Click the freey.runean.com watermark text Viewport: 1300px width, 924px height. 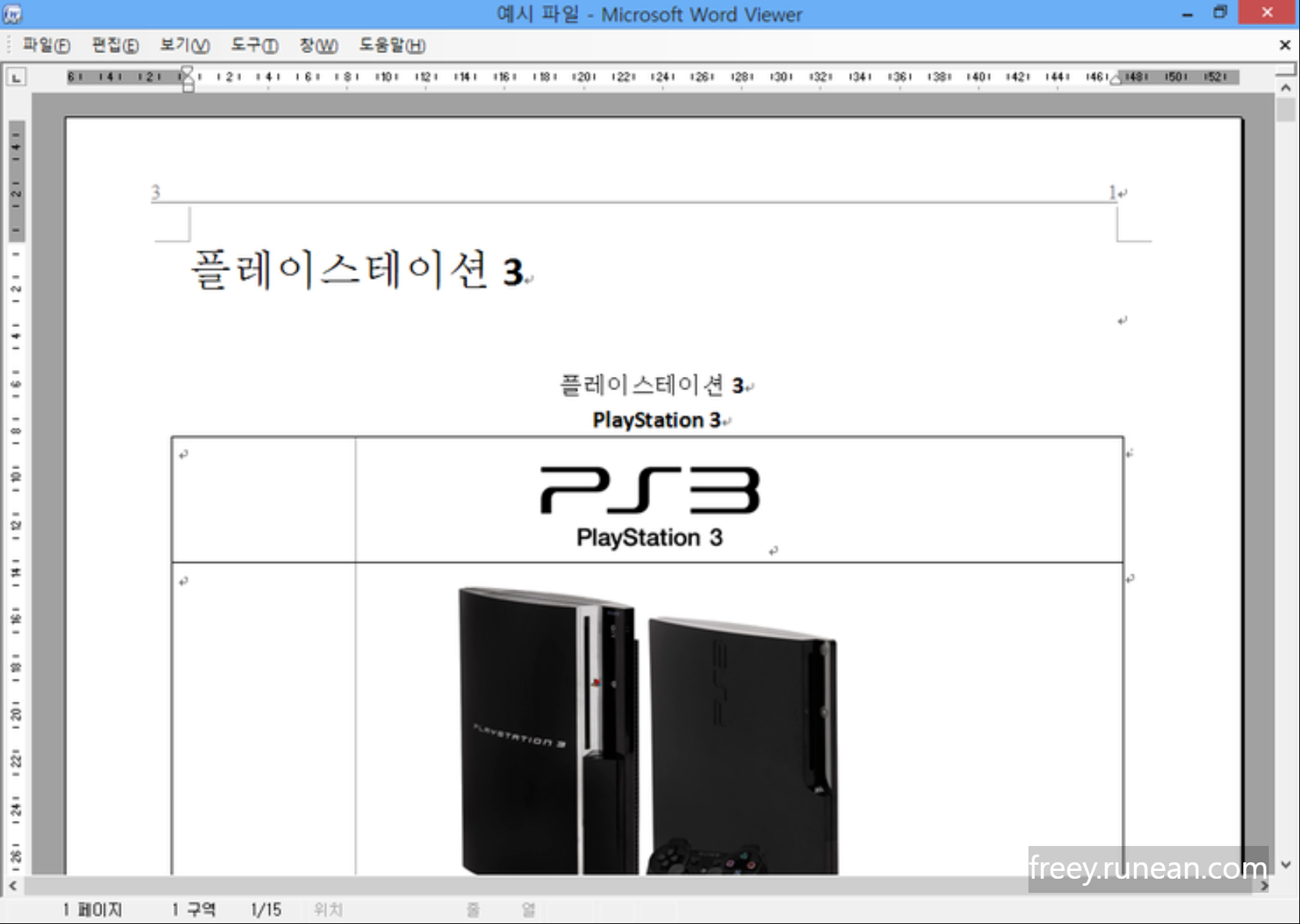point(1147,865)
